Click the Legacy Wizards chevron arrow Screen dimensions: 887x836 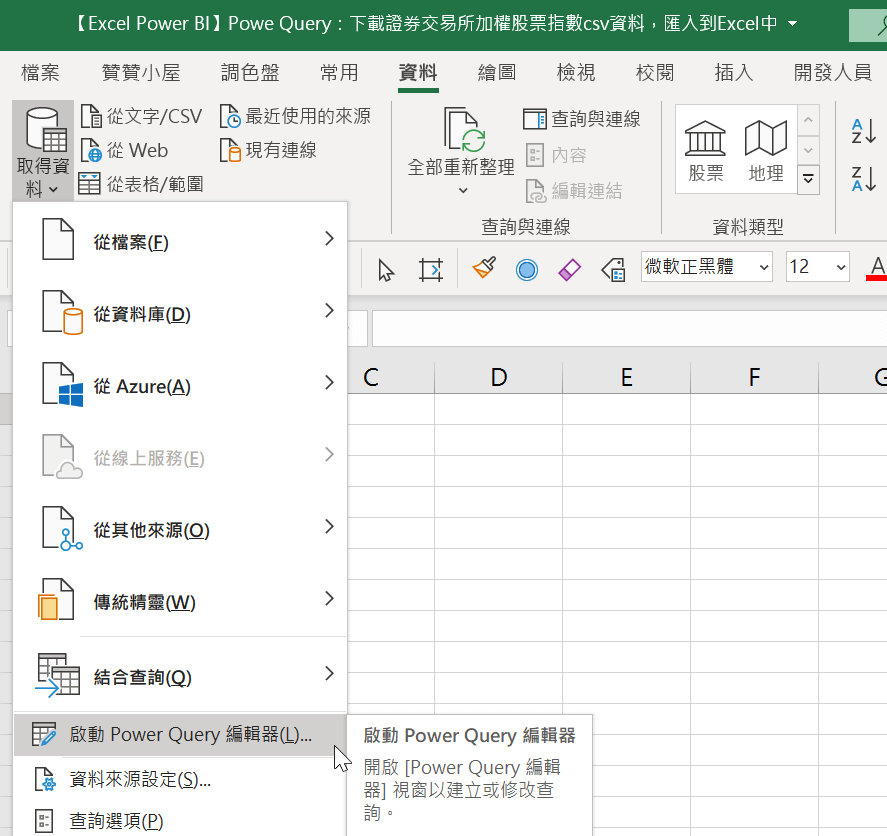pyautogui.click(x=329, y=598)
